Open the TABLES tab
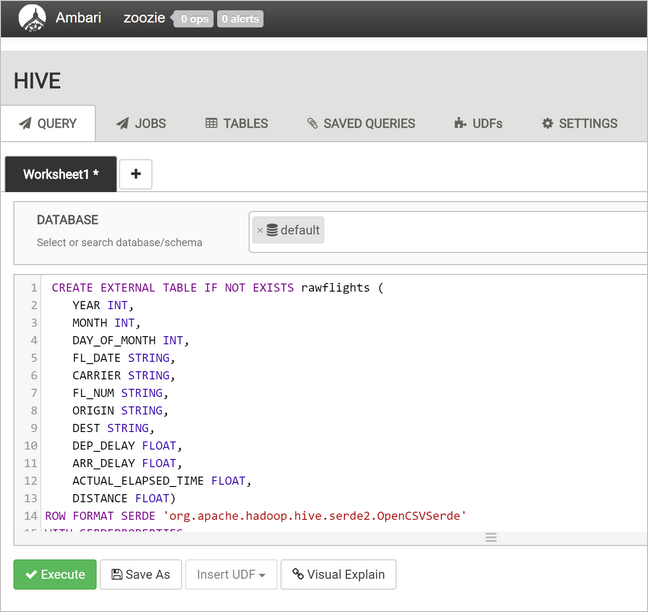Screen dimensions: 648x612 click(x=236, y=123)
